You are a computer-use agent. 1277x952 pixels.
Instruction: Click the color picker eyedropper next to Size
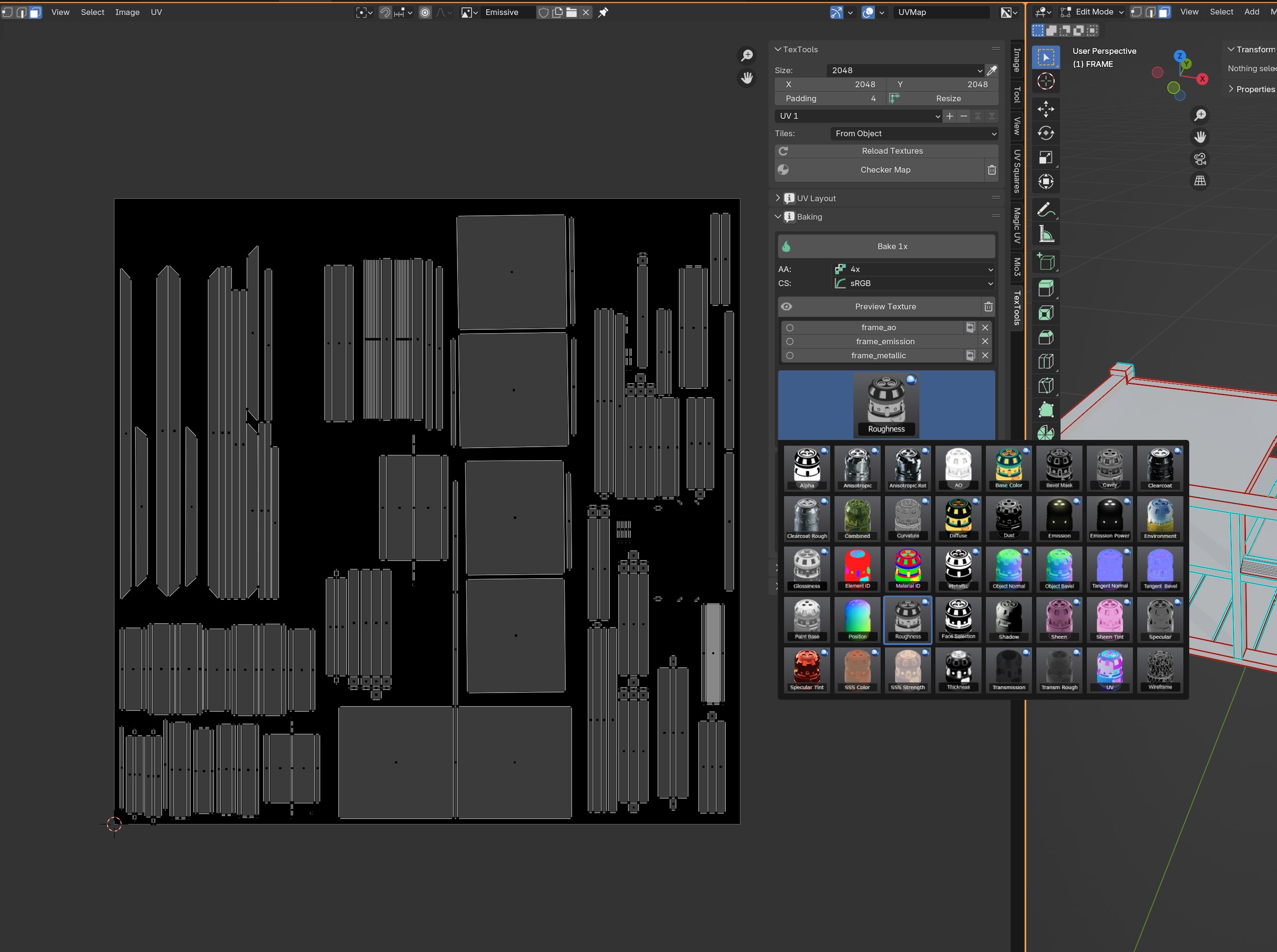[992, 70]
